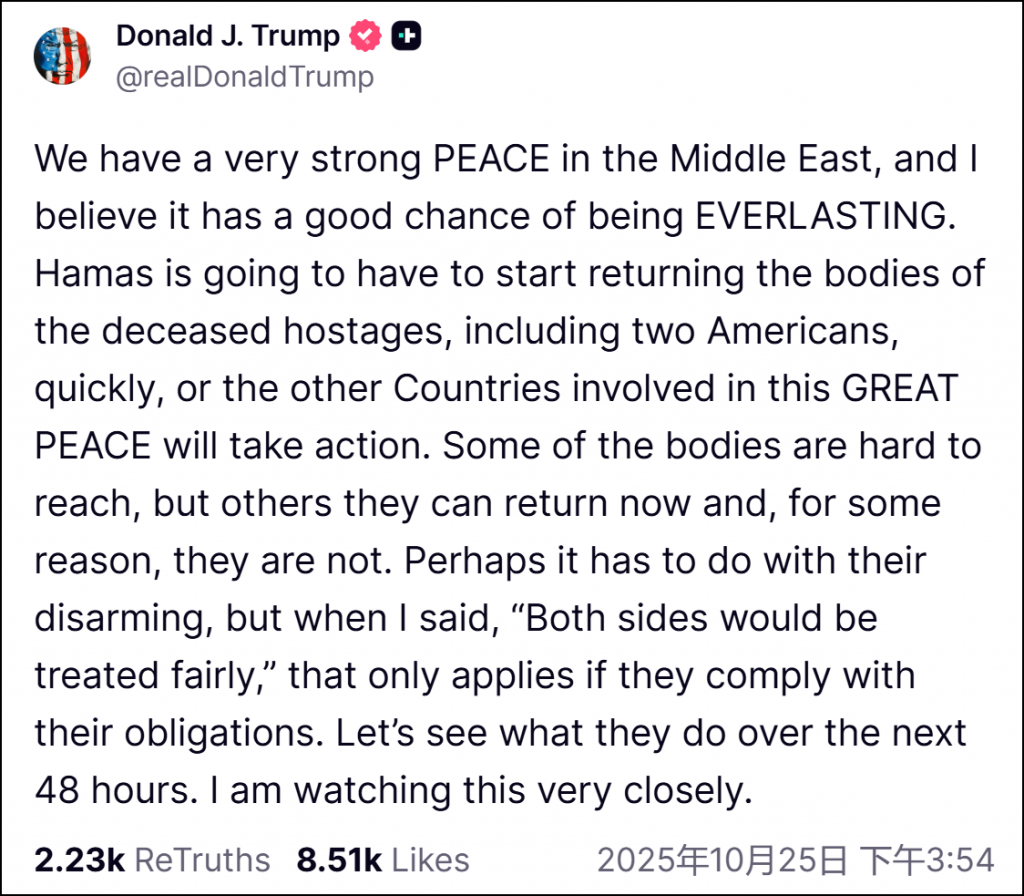Click the black plus badge icon
This screenshot has height=896, width=1024.
(406, 37)
